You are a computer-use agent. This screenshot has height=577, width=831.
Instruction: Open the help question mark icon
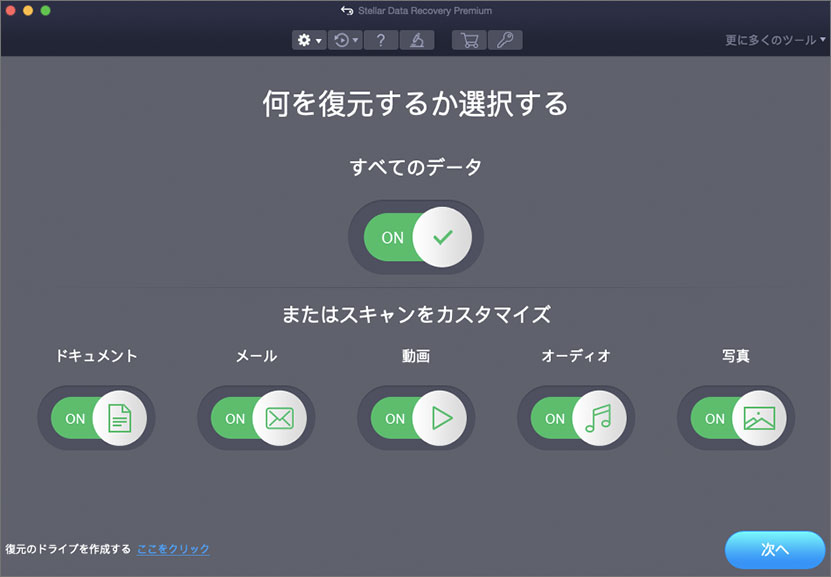point(380,40)
